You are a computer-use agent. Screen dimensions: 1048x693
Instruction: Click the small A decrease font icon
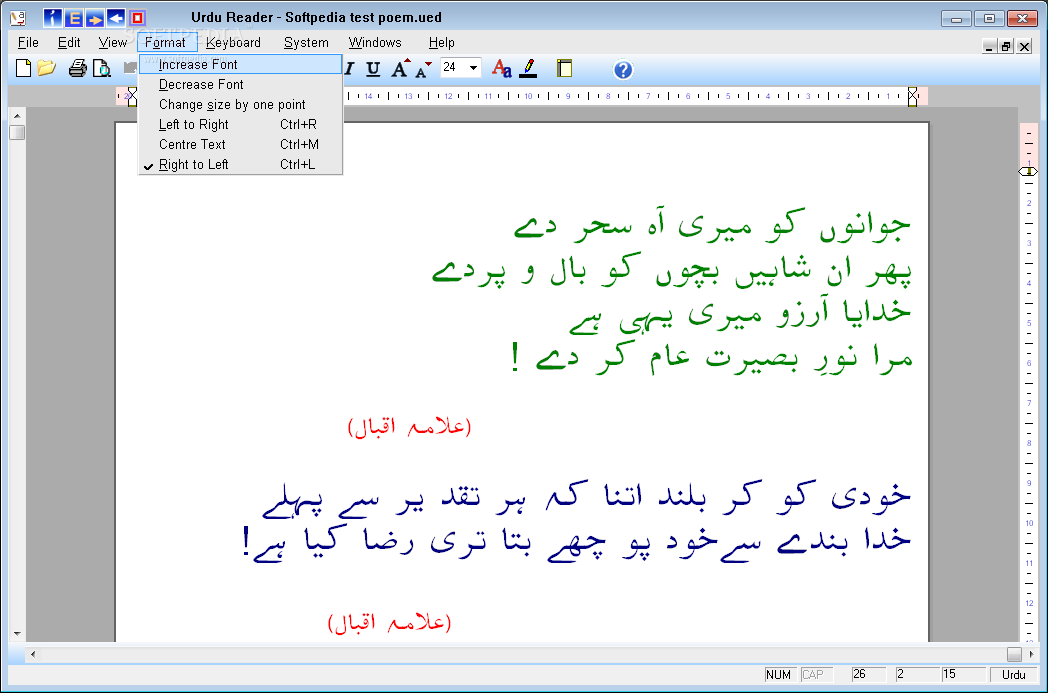pyautogui.click(x=423, y=70)
